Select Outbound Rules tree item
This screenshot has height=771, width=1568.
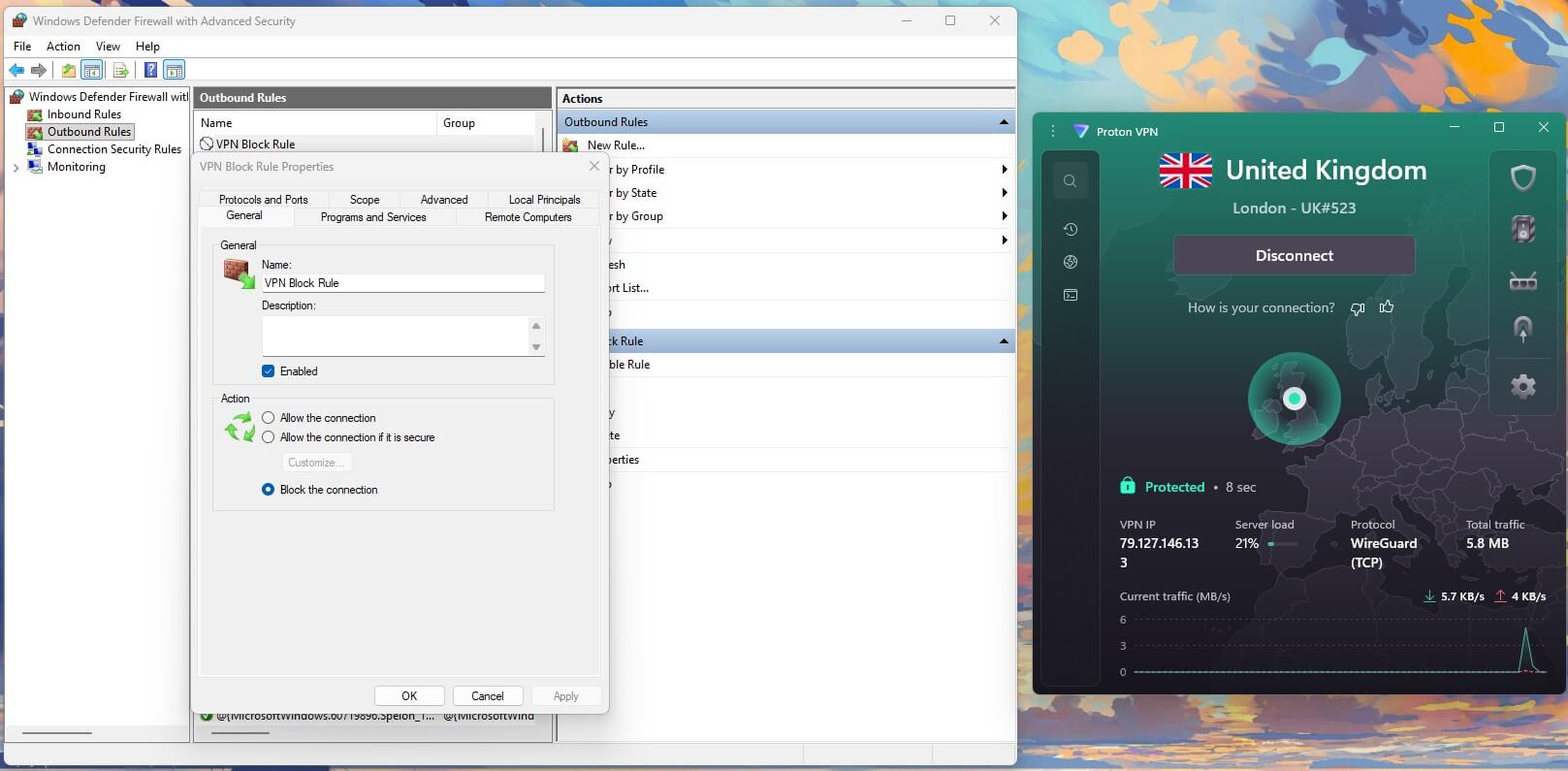89,132
